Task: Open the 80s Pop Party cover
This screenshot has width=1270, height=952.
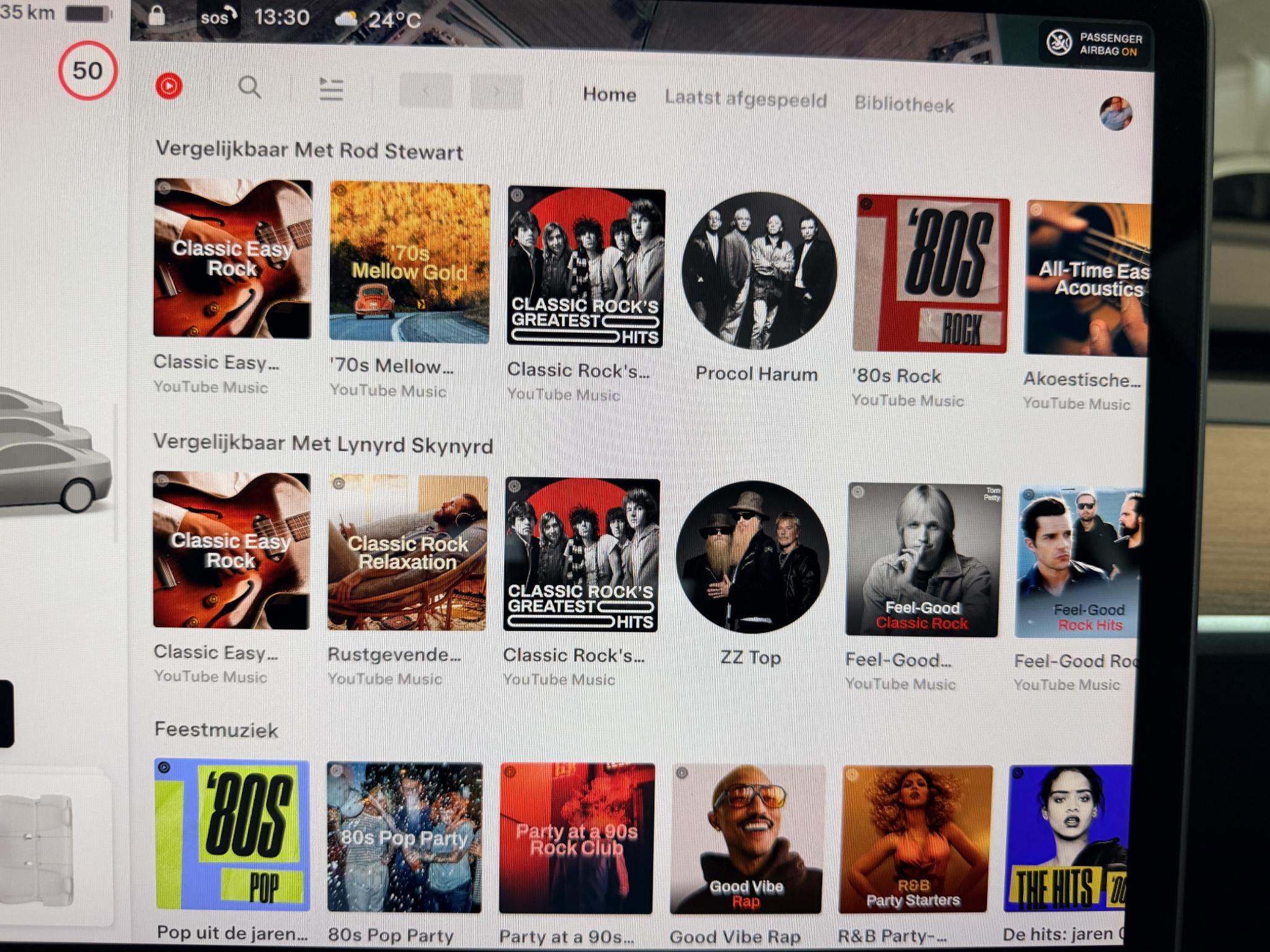Action: point(404,837)
